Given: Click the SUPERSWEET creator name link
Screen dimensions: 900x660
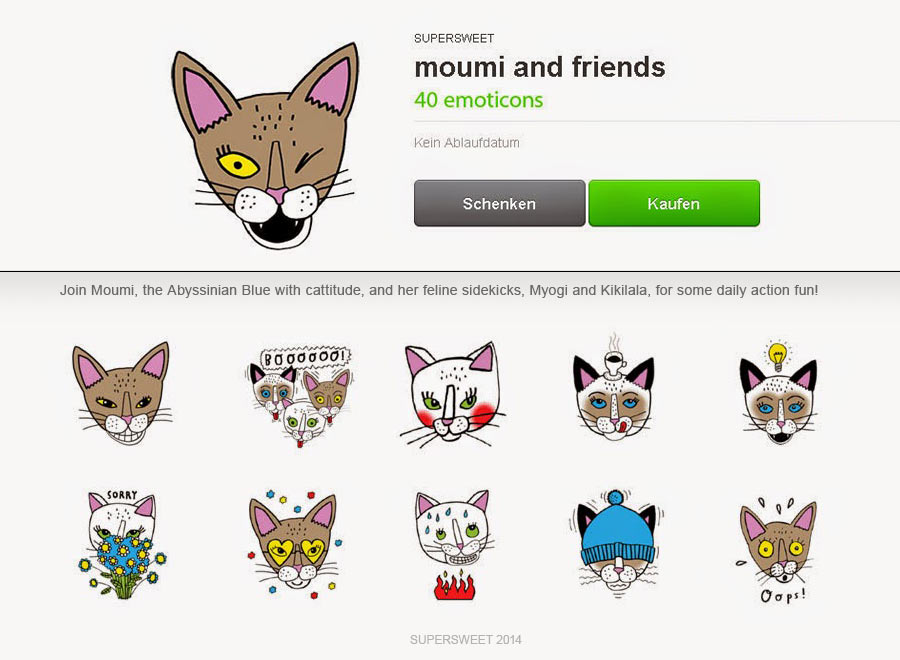Looking at the screenshot, I should (x=454, y=38).
